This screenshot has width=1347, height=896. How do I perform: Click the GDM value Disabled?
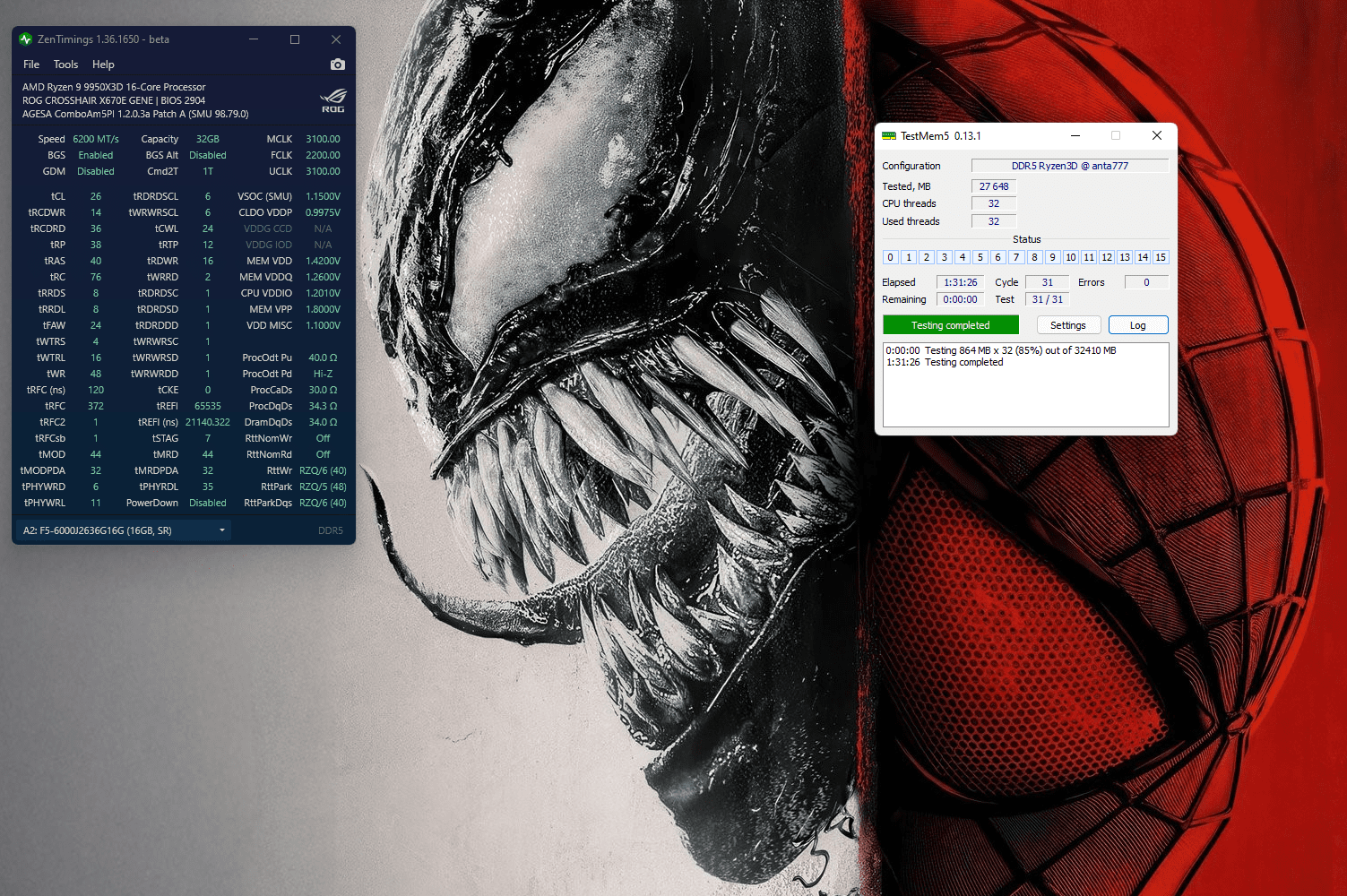pos(96,171)
